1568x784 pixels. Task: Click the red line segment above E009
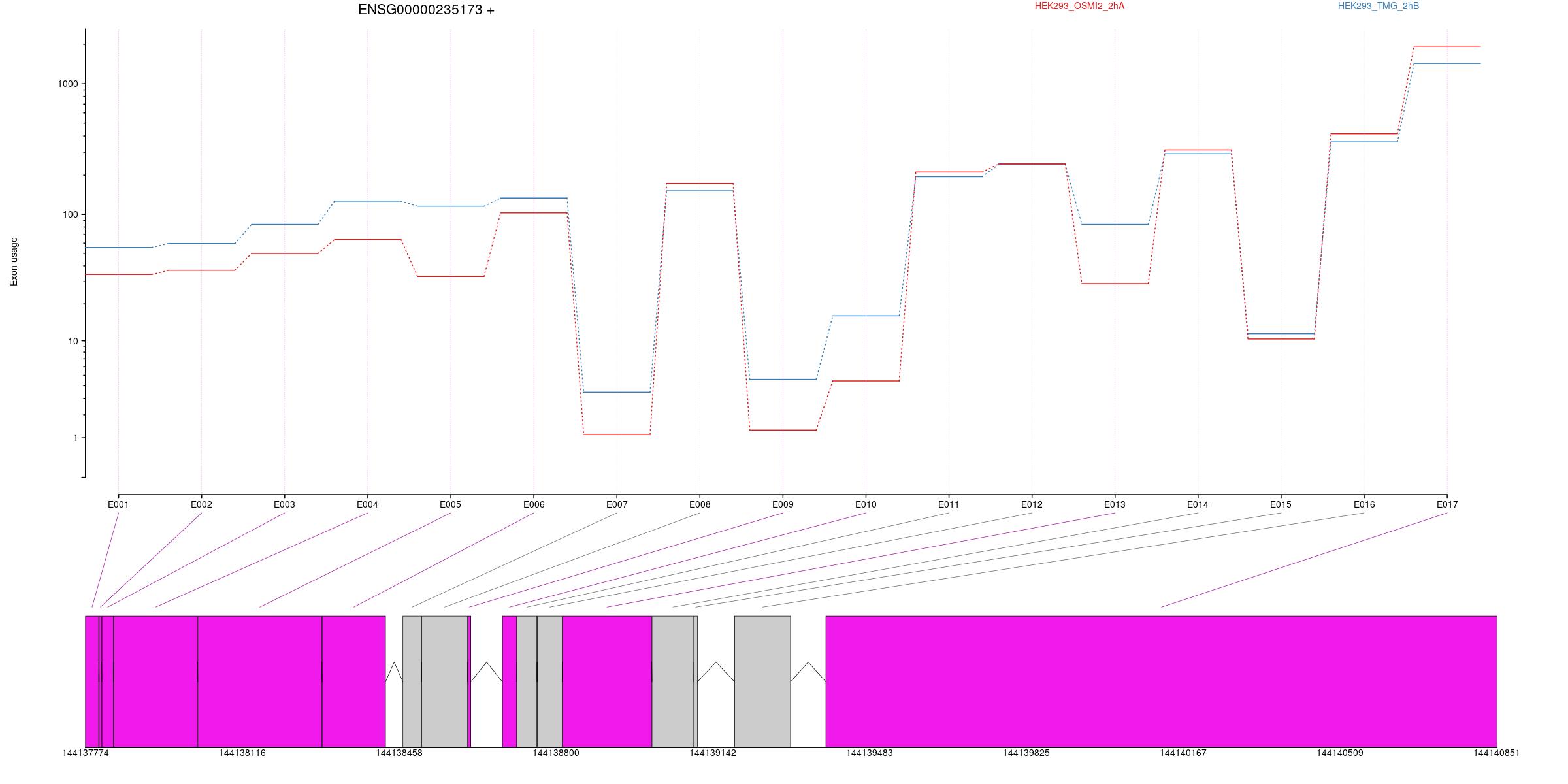(x=783, y=430)
